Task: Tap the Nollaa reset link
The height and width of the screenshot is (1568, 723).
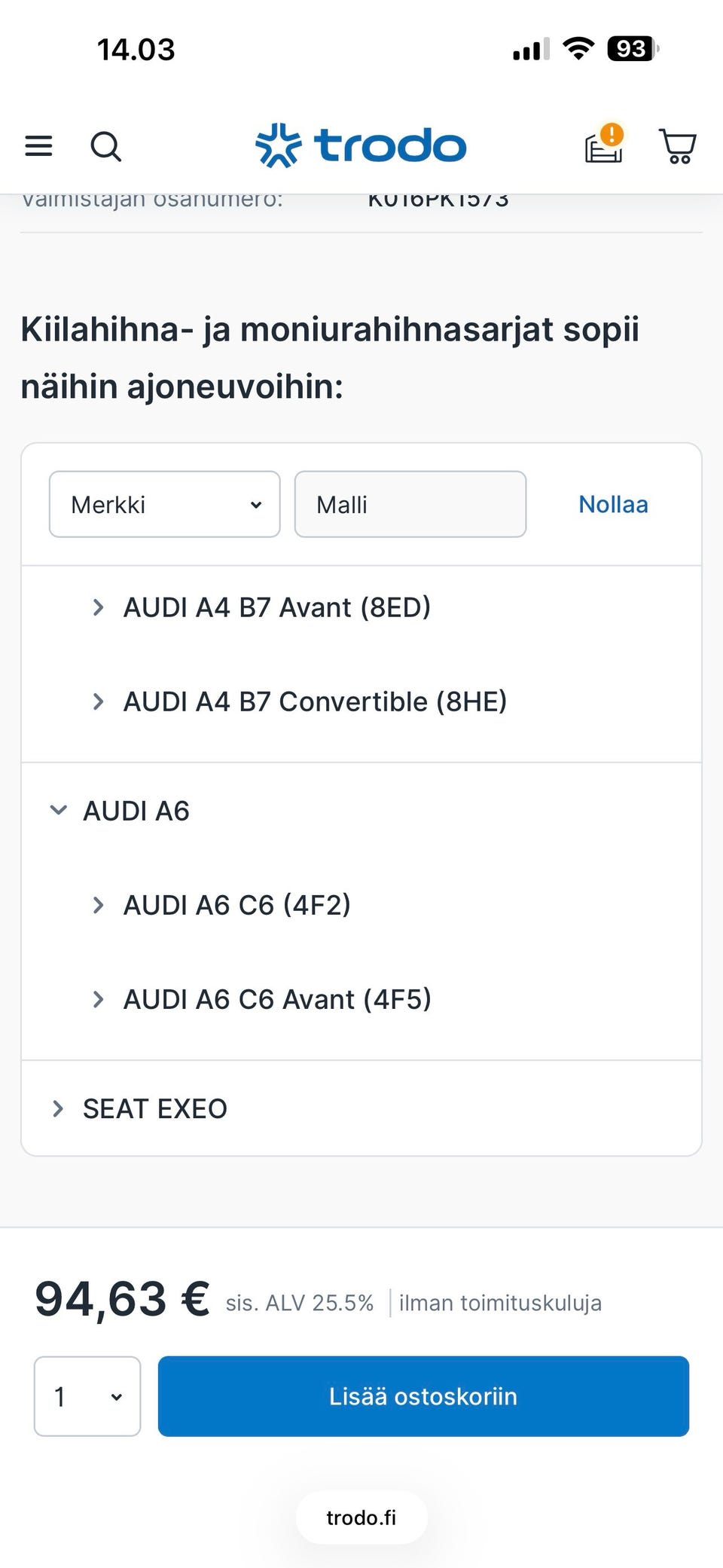Action: click(x=613, y=504)
